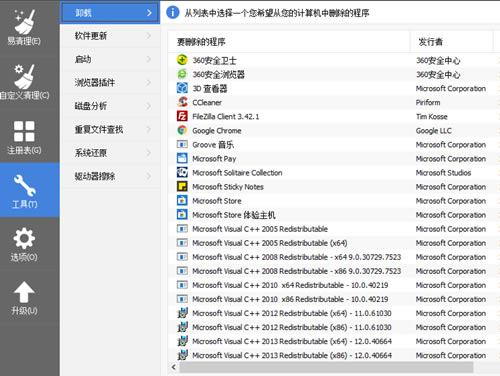Select the 360安全卫士 program icon
The height and width of the screenshot is (376, 500).
pos(182,60)
